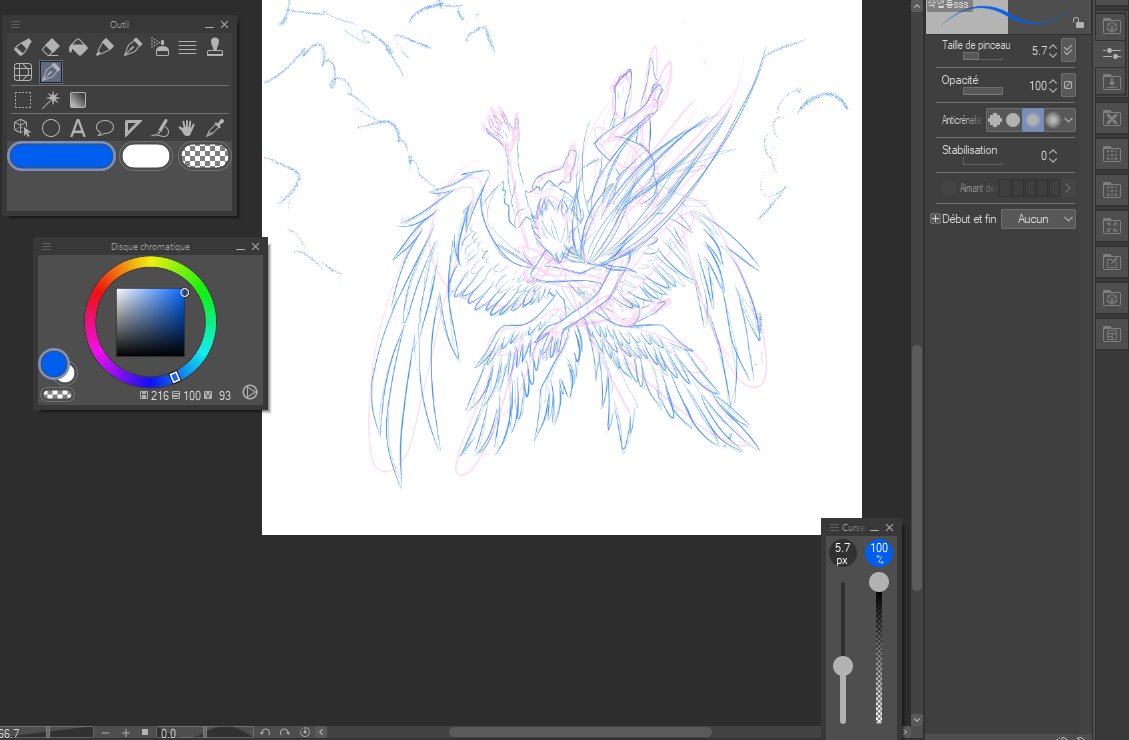Toggle the transparent color swatch
The image size is (1129, 740).
[204, 156]
